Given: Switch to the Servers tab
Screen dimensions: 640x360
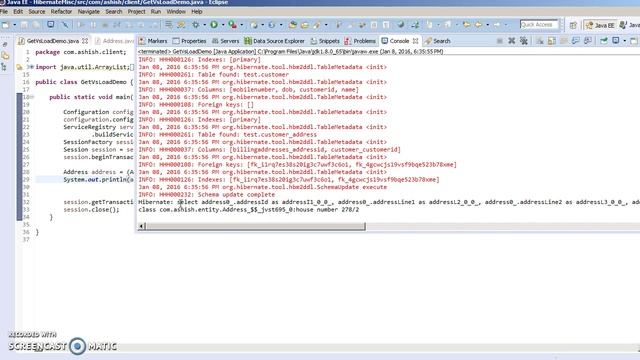Looking at the screenshot, I should tap(225, 41).
